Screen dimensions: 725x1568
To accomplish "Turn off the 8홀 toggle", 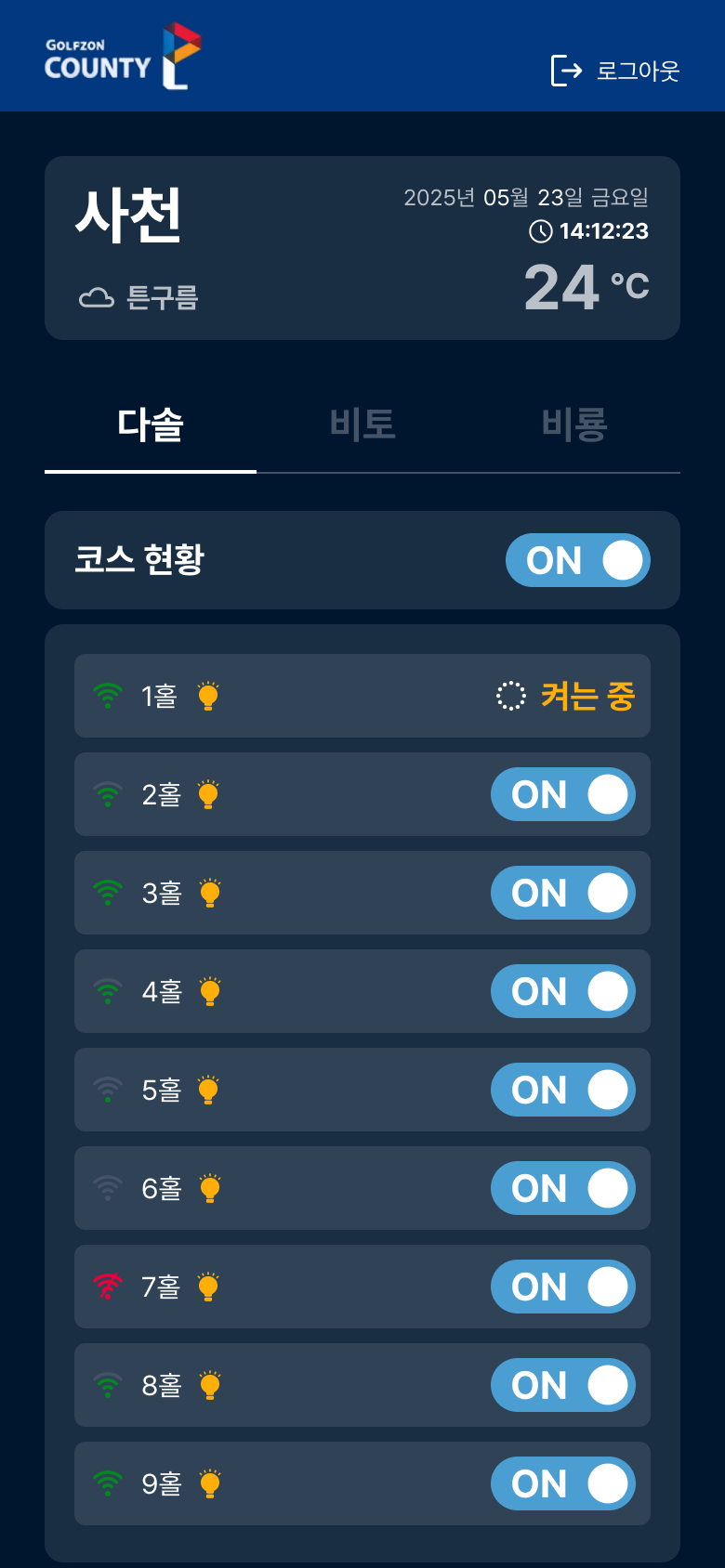I will (562, 1385).
